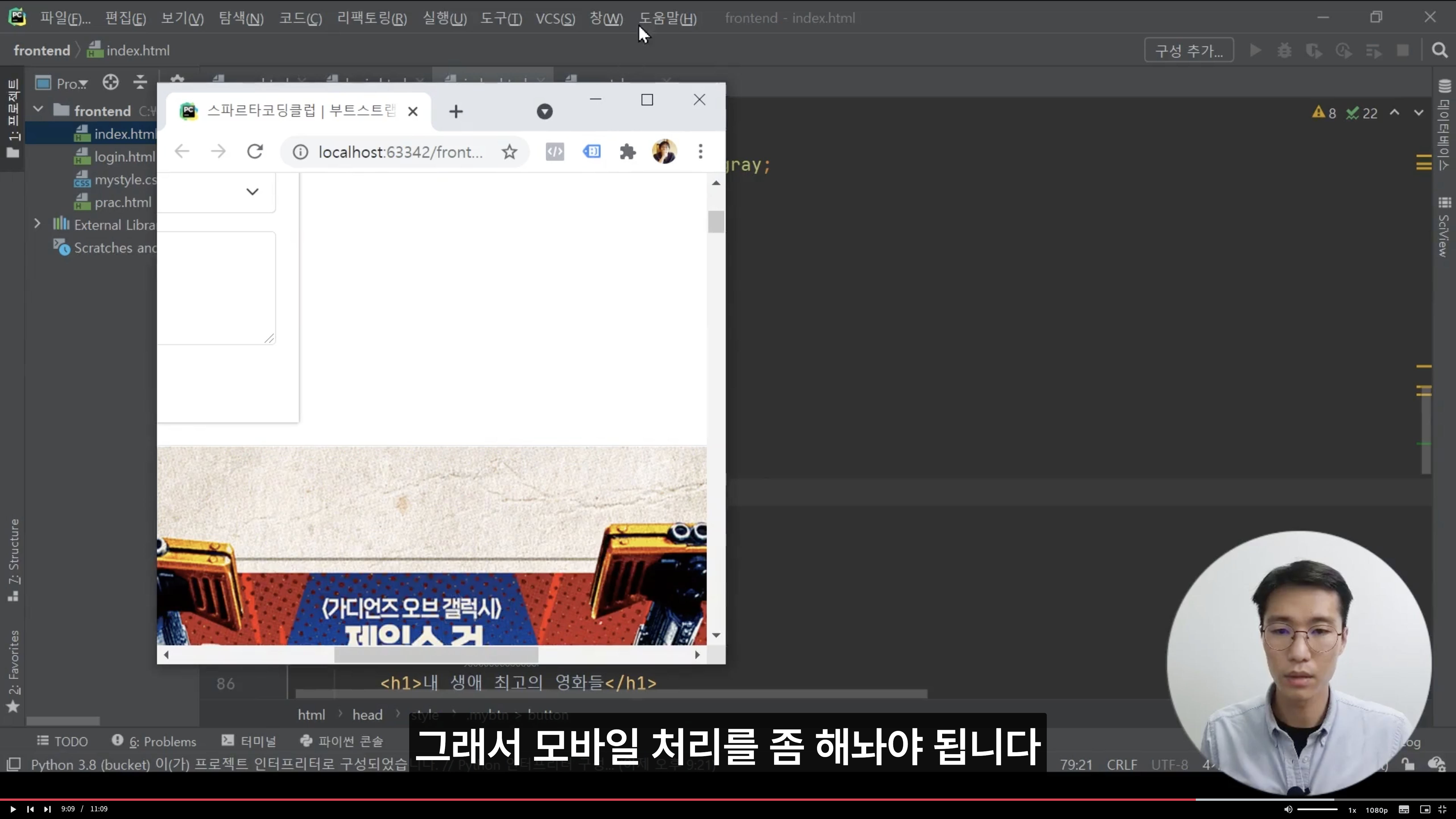Open the TODO tool window

(62, 741)
